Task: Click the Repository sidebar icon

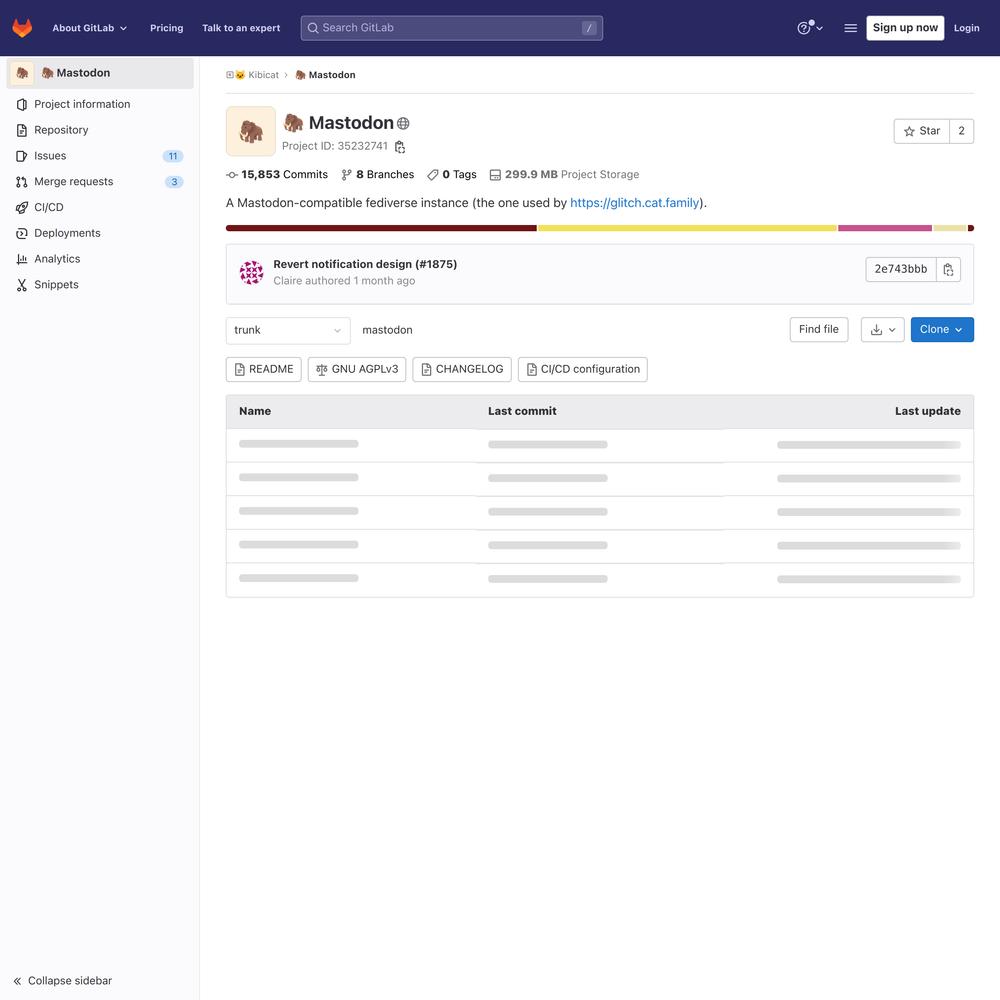Action: [x=22, y=130]
